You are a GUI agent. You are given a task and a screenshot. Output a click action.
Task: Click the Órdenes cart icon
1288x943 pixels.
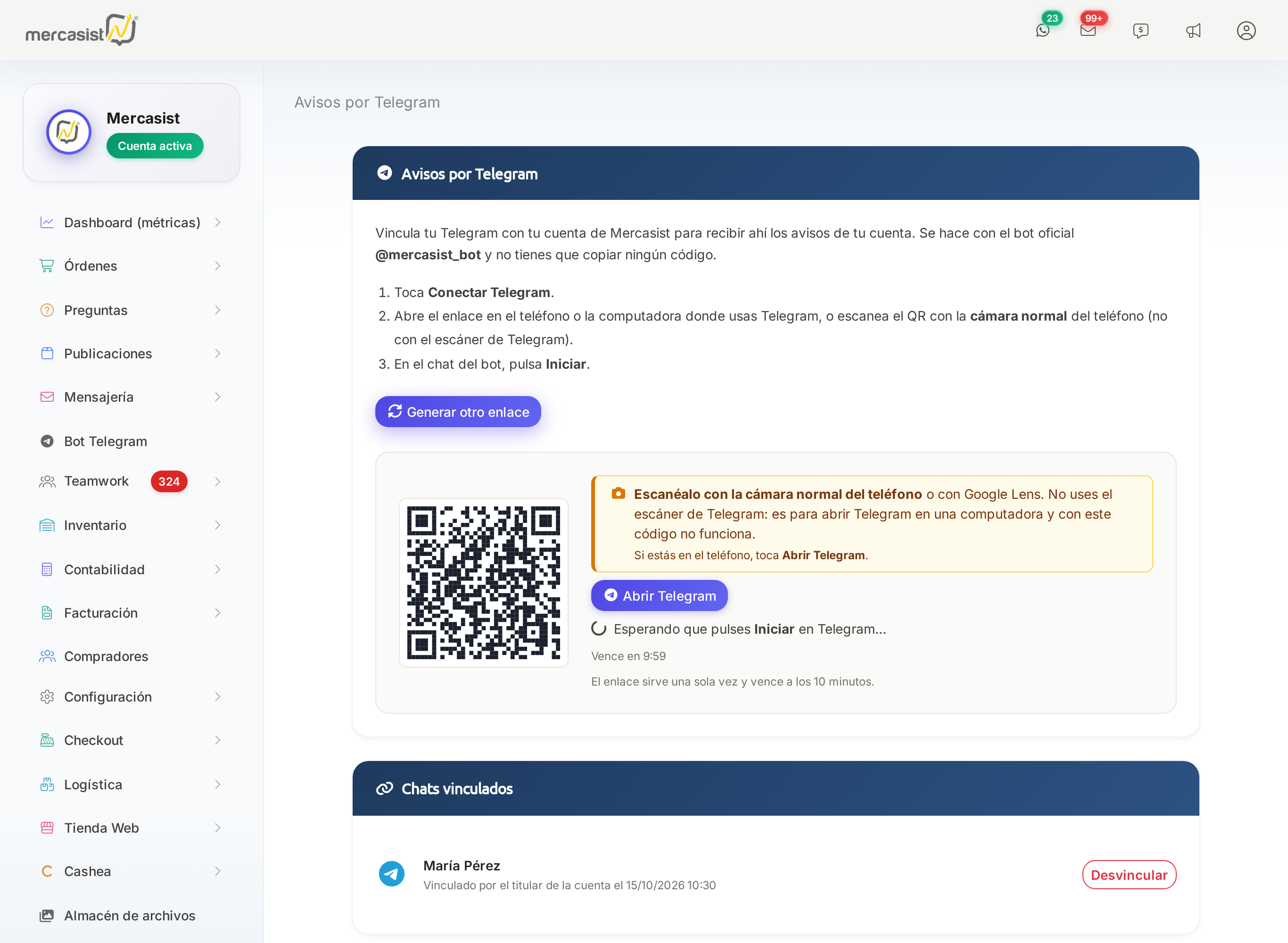point(47,265)
